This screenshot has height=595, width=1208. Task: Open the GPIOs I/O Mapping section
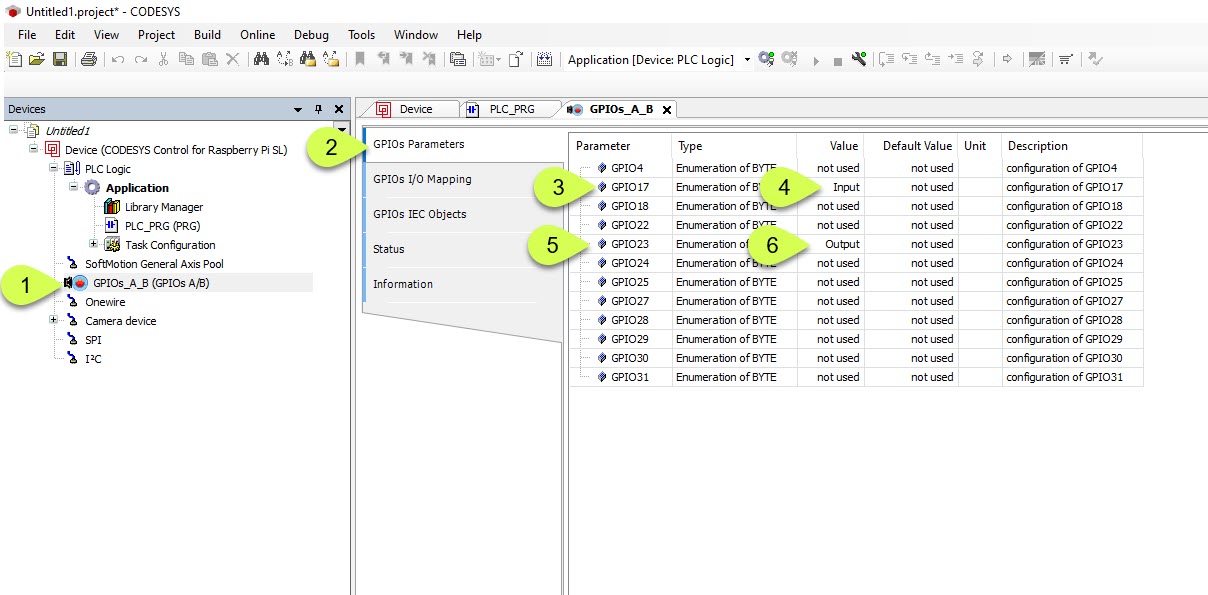[x=422, y=179]
